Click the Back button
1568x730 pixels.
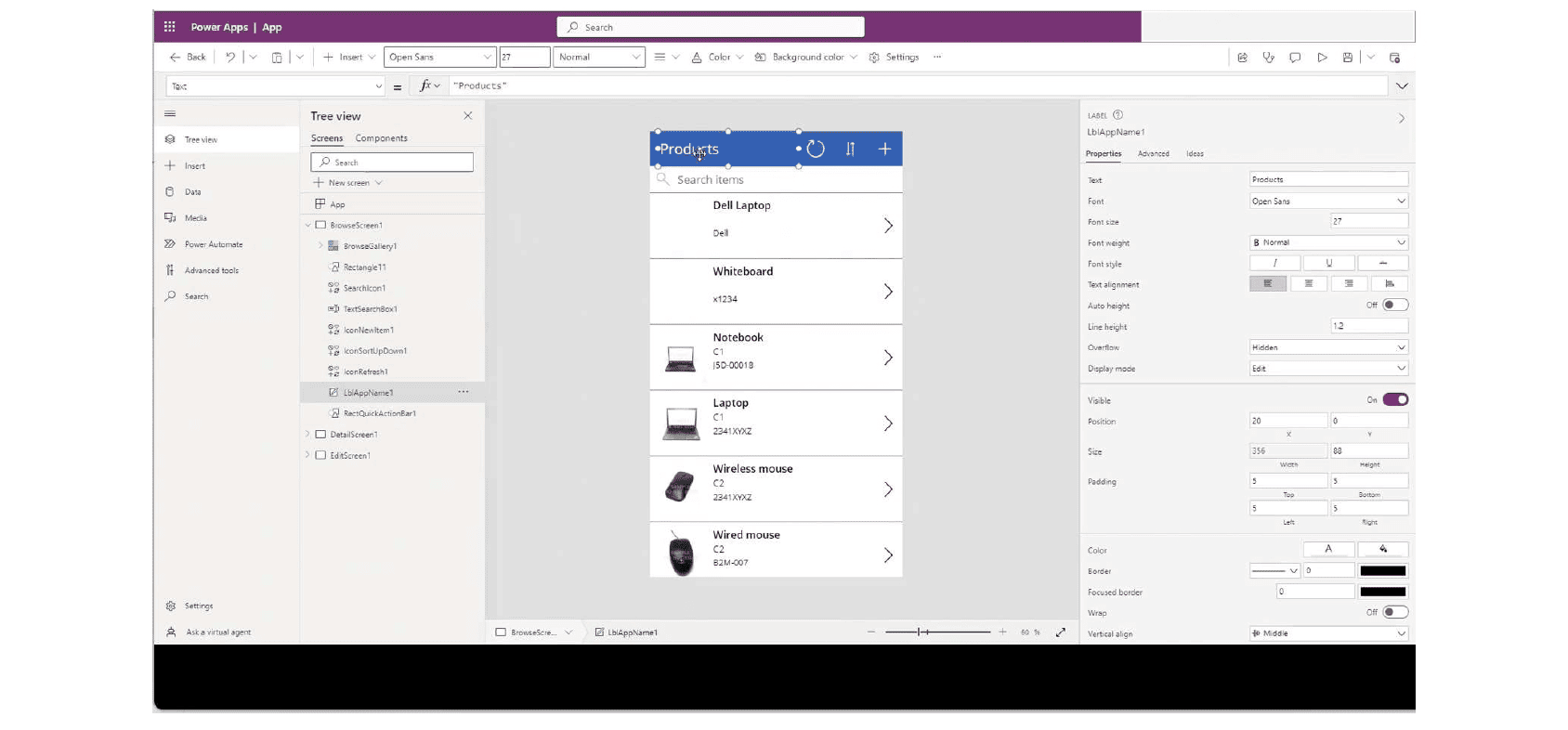188,57
